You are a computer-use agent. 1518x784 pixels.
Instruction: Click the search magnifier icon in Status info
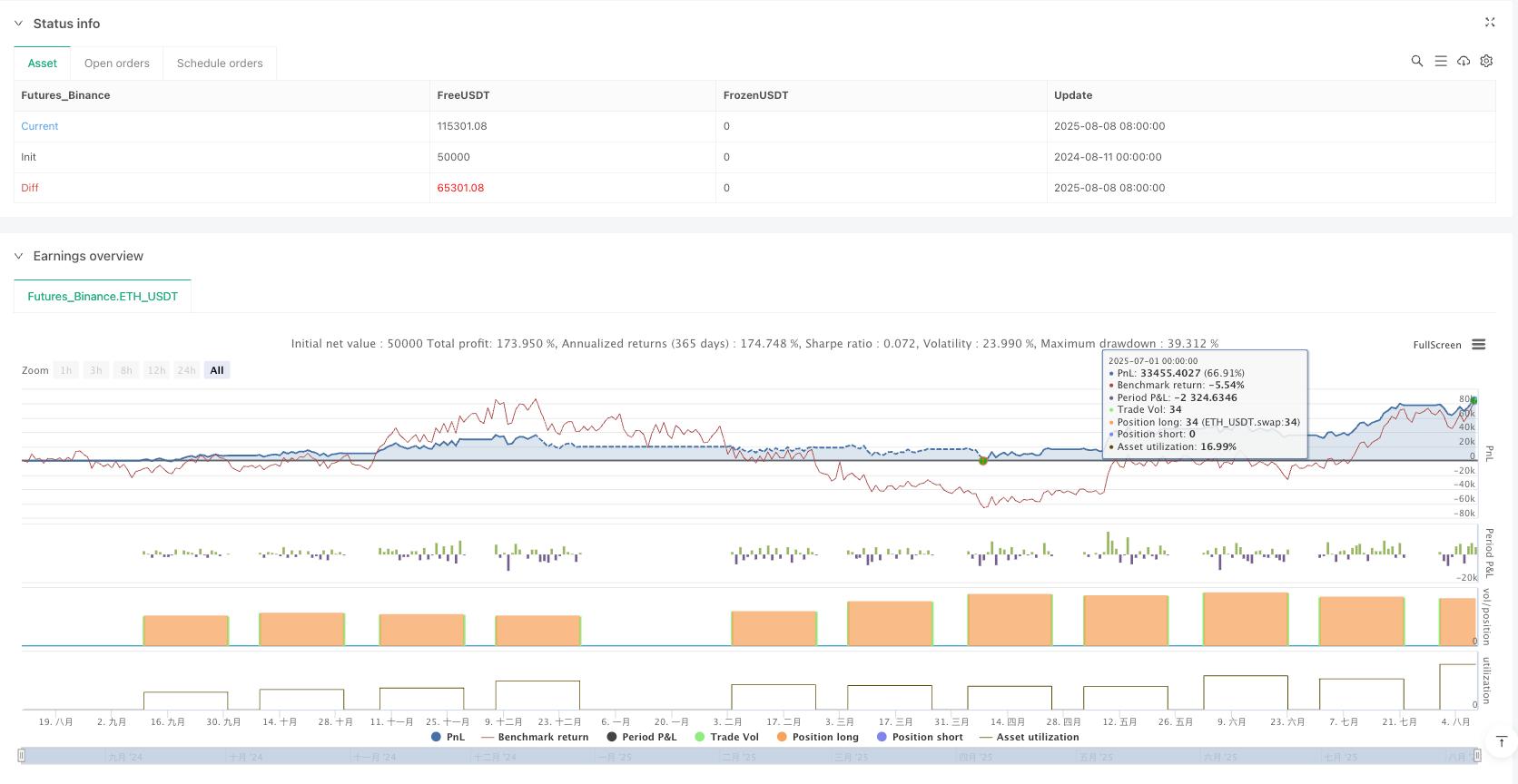(1416, 61)
